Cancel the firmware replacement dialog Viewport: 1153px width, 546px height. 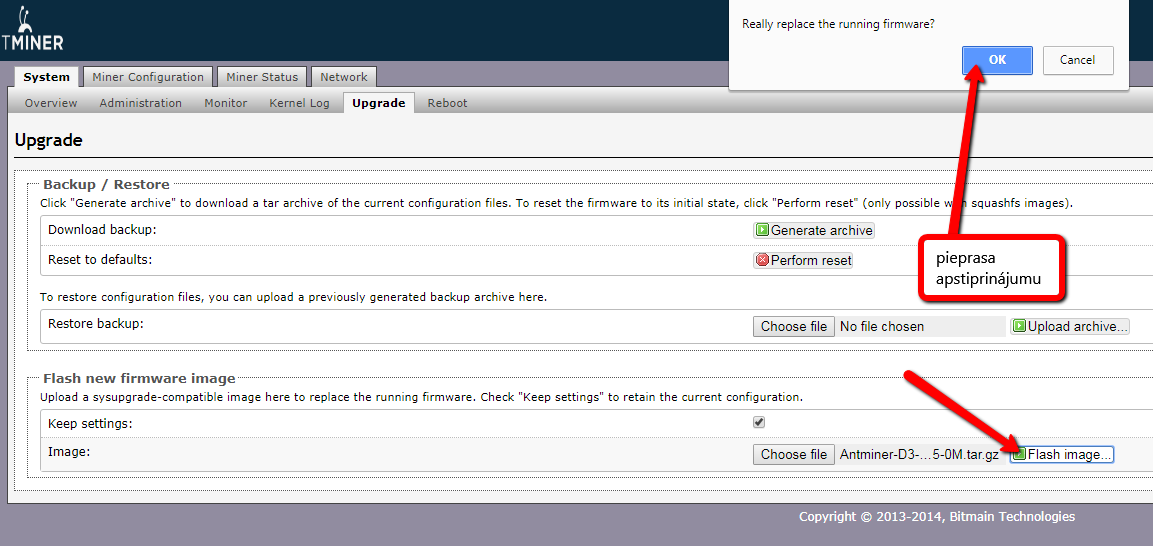coord(1077,60)
